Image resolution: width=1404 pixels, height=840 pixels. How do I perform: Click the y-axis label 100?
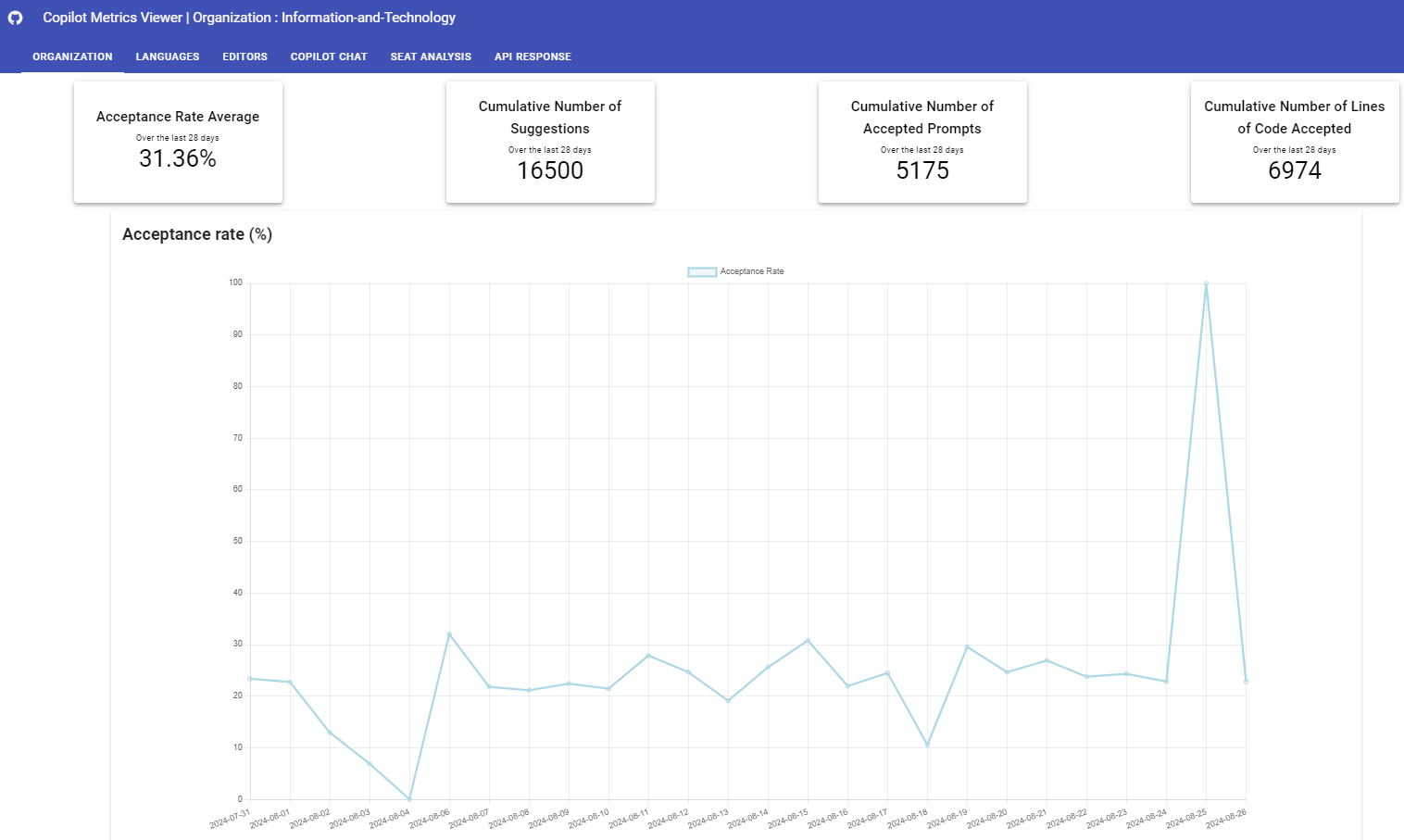[x=236, y=282]
